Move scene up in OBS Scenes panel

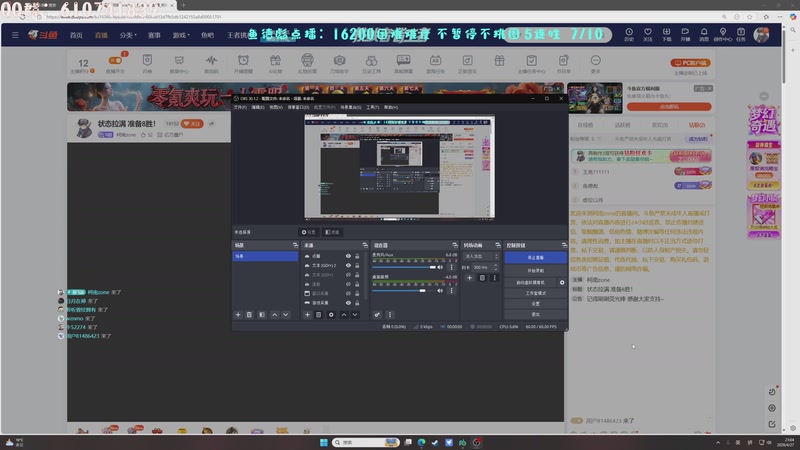(274, 315)
